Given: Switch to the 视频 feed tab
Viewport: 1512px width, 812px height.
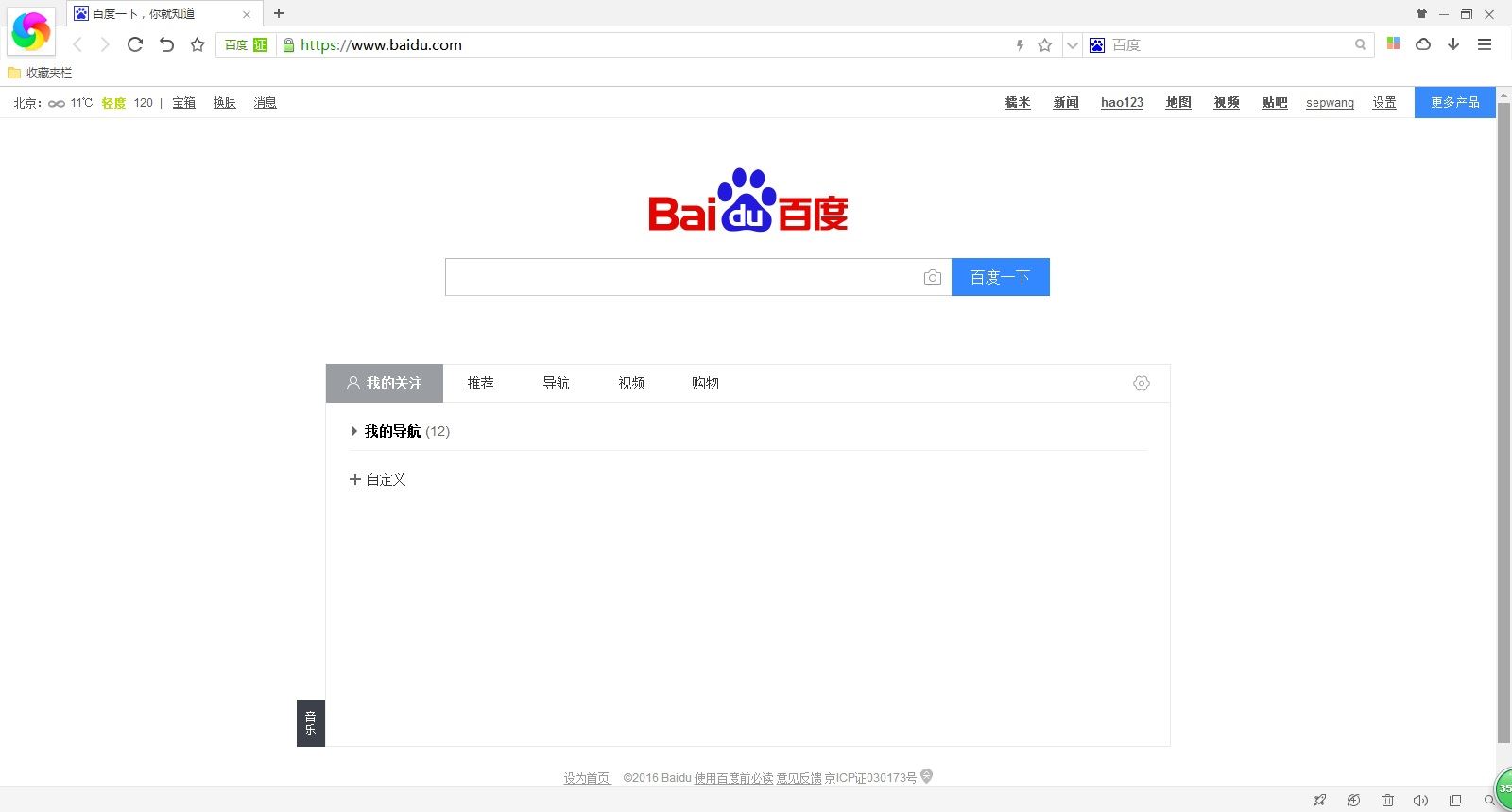Looking at the screenshot, I should pos(631,383).
